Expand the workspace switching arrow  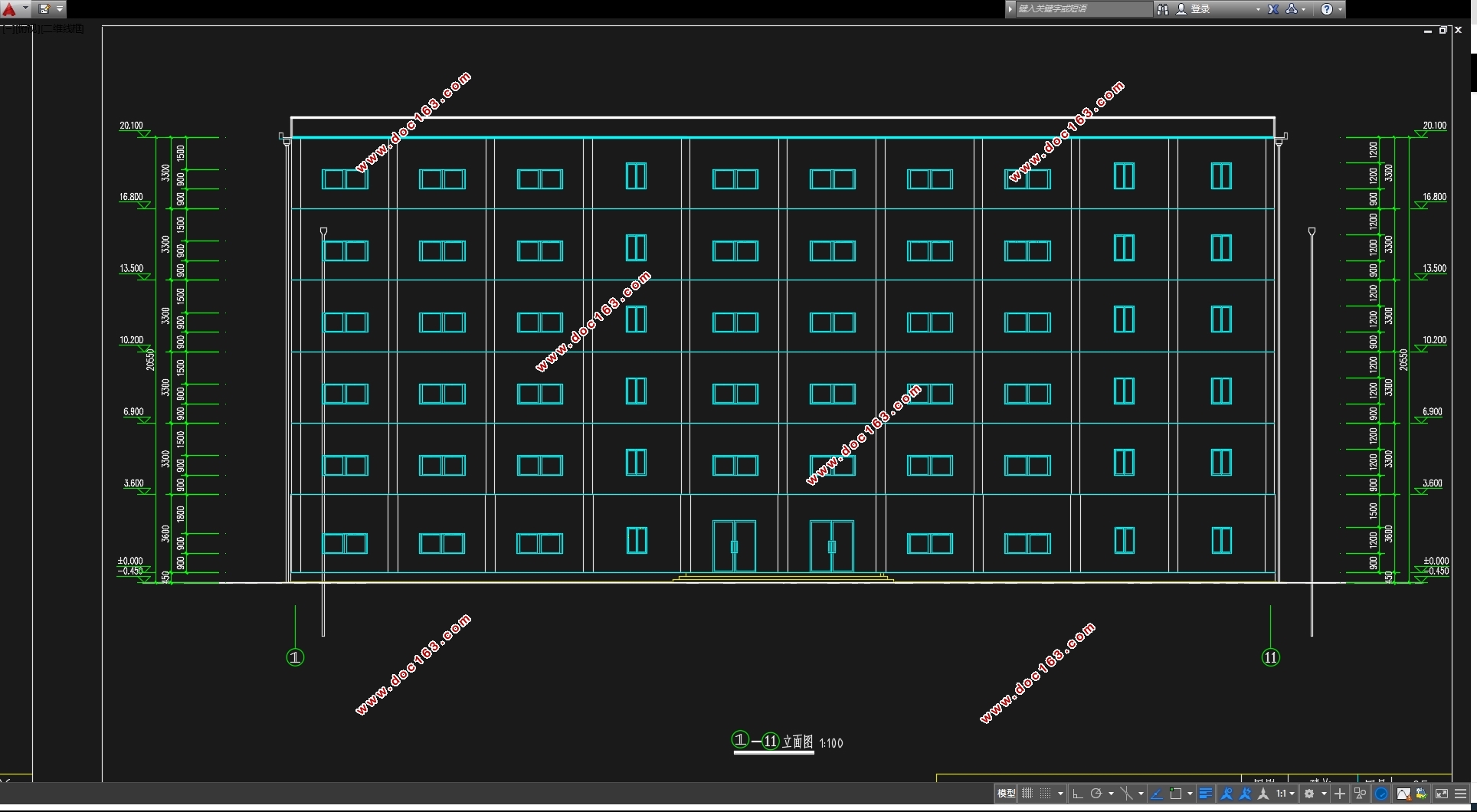[1324, 794]
